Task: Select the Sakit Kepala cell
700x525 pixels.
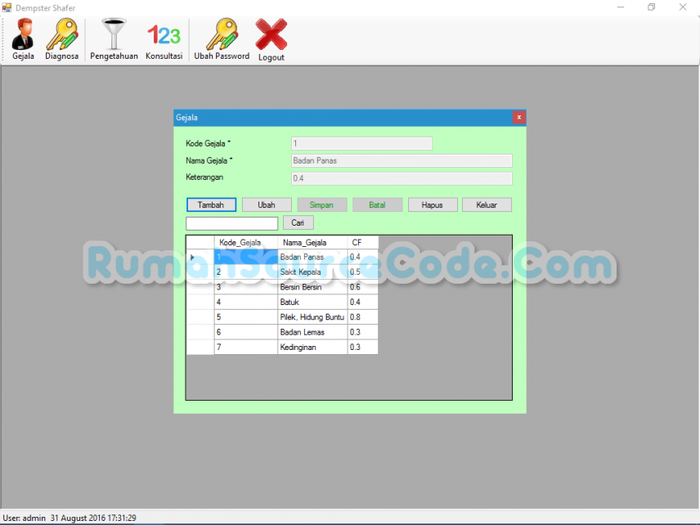Action: pos(312,272)
